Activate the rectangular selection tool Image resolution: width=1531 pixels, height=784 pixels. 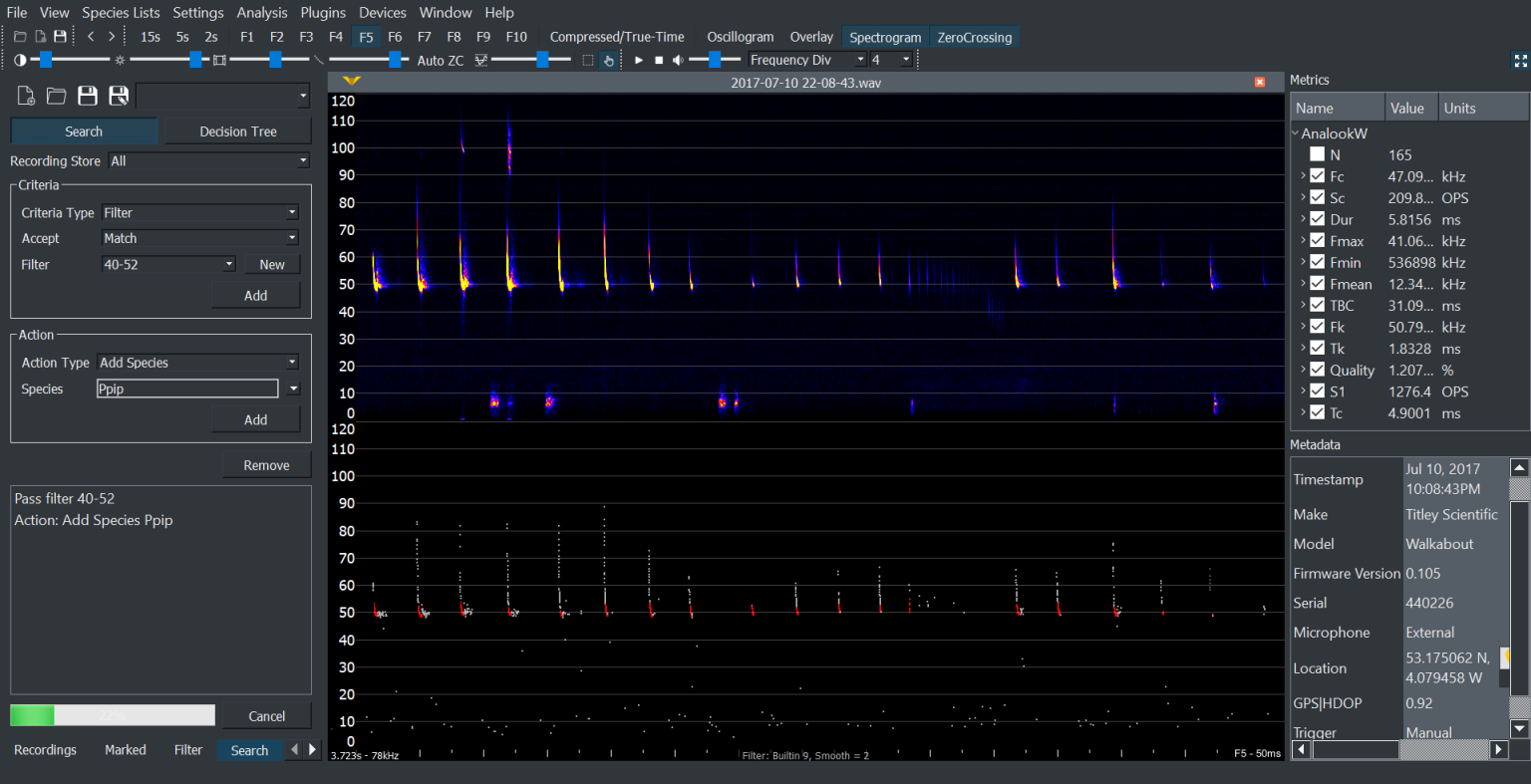coord(590,60)
